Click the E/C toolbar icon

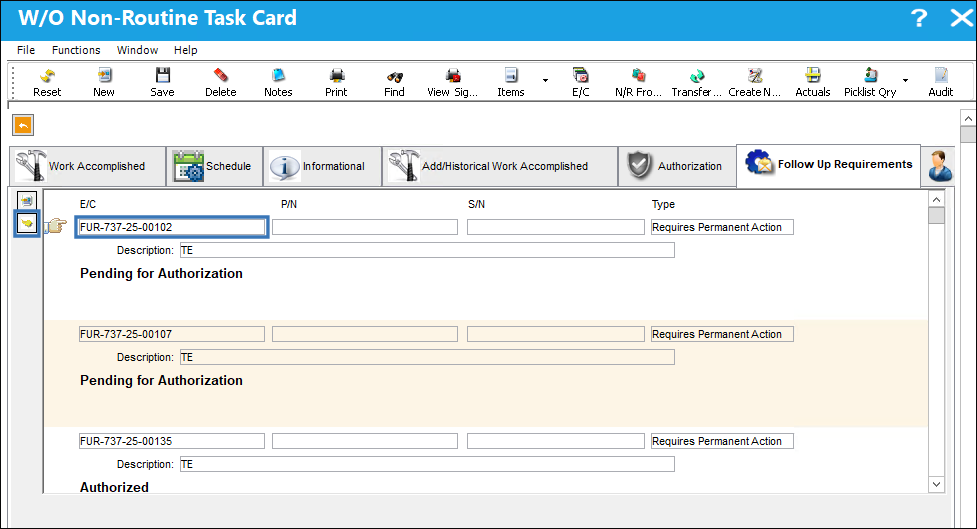(580, 83)
